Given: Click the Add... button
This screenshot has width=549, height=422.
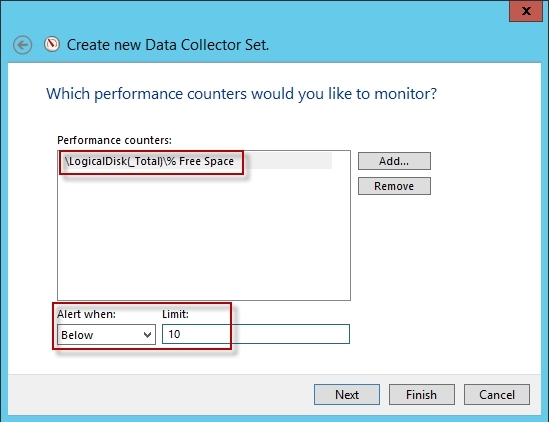Looking at the screenshot, I should pos(394,161).
